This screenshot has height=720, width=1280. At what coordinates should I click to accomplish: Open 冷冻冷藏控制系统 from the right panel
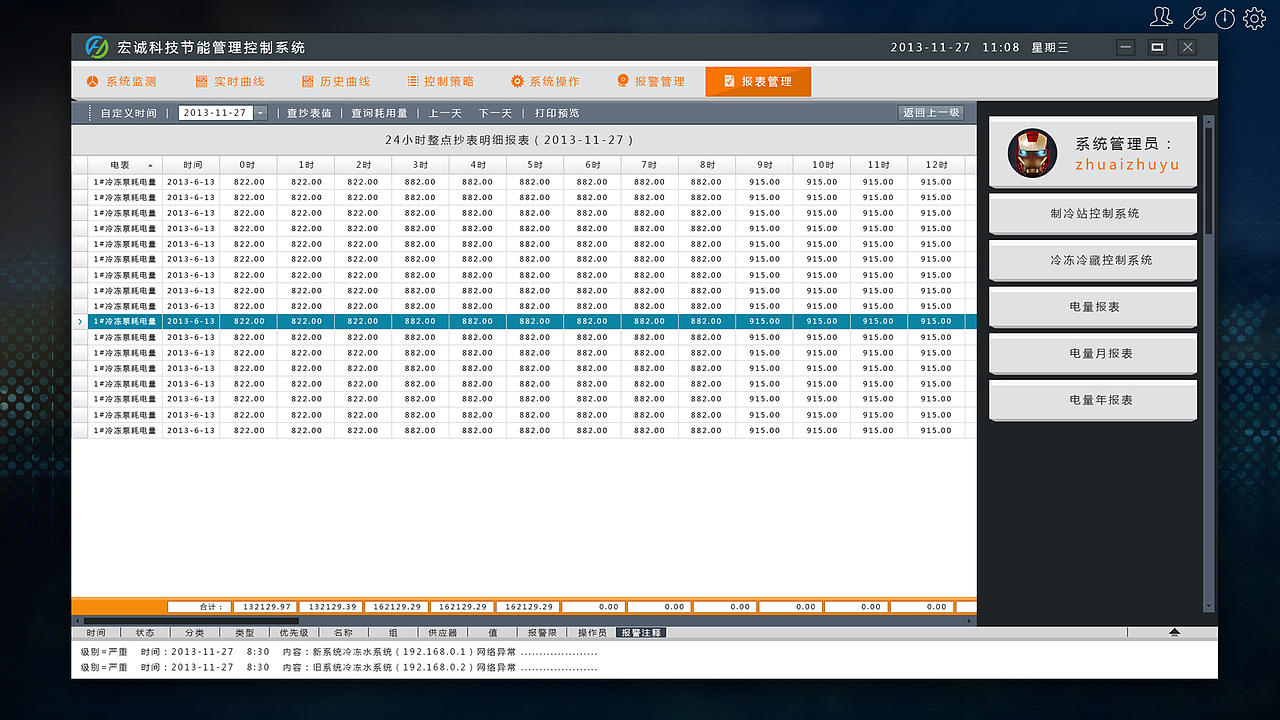pos(1093,260)
